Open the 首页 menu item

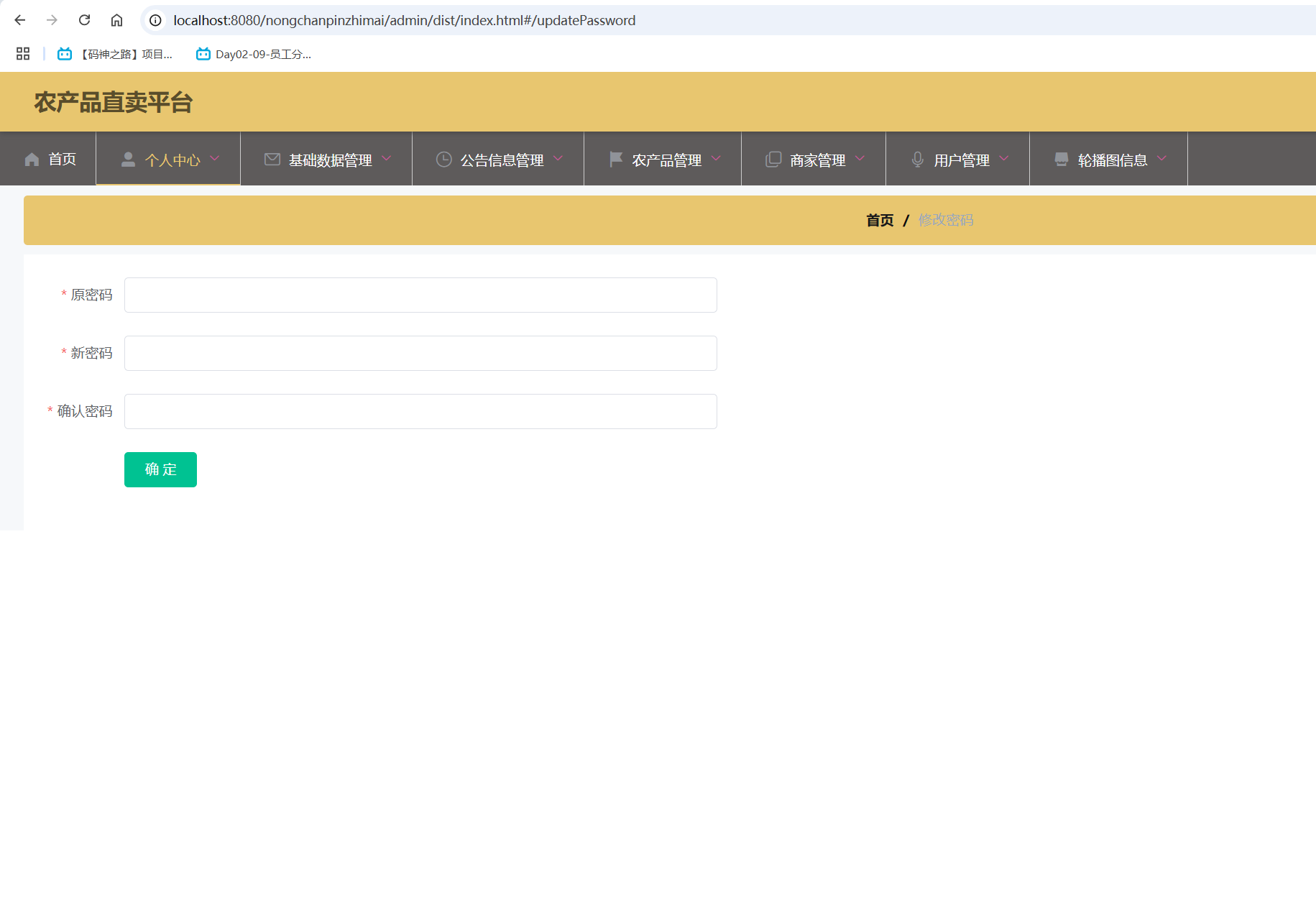coord(48,159)
